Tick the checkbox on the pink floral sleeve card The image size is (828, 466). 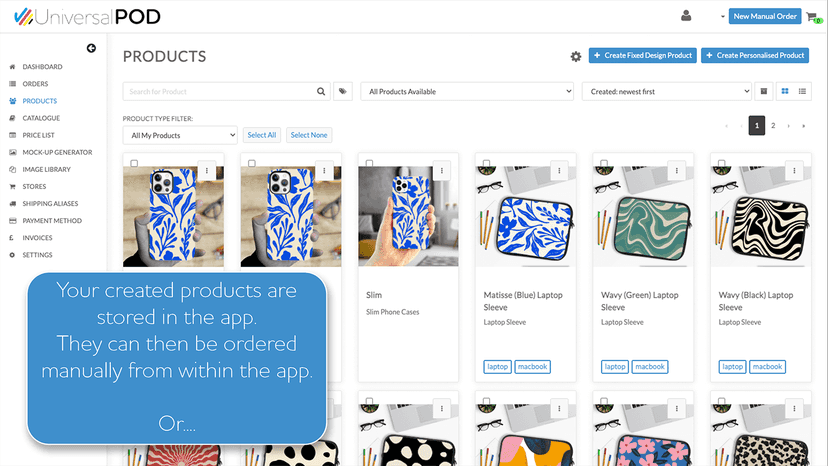604,401
